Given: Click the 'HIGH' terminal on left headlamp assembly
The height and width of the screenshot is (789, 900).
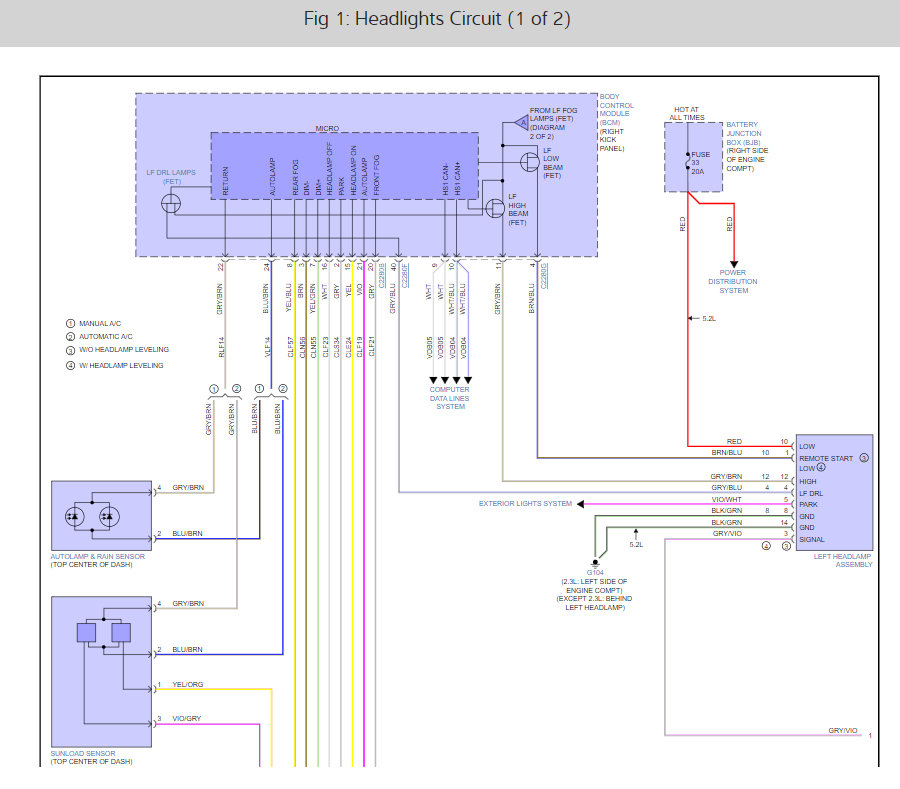Looking at the screenshot, I should click(x=808, y=481).
